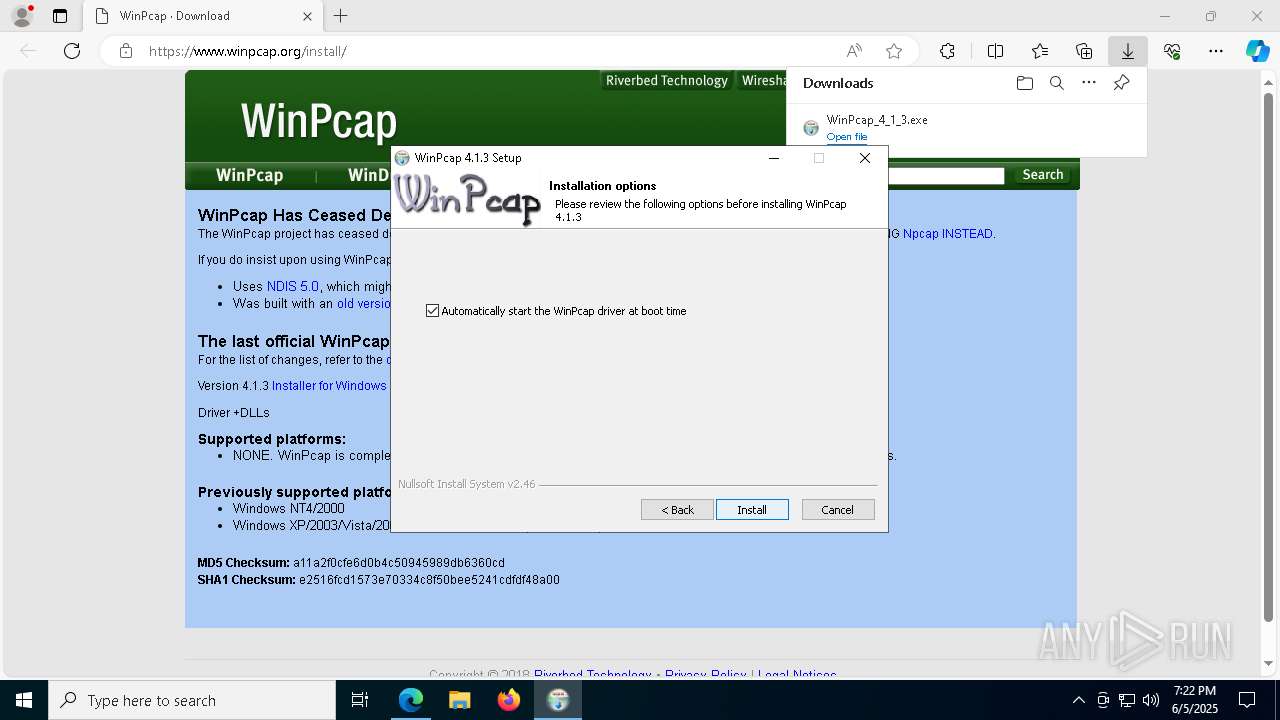Click Installer for Windows link

click(329, 386)
